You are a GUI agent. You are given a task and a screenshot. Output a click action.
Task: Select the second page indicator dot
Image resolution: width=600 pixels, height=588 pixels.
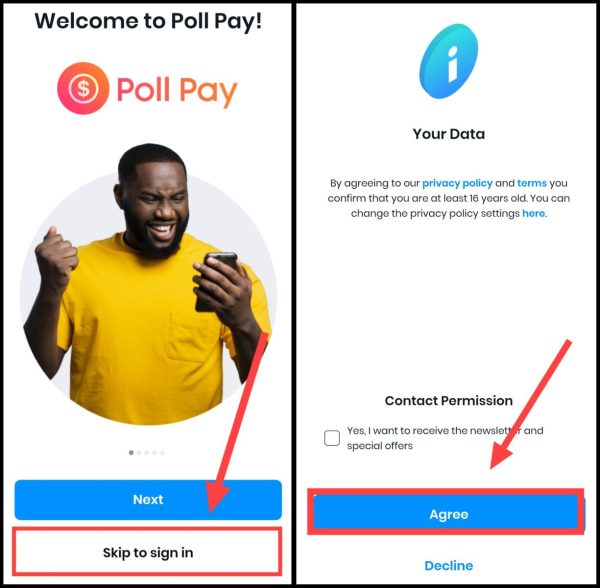click(x=139, y=453)
